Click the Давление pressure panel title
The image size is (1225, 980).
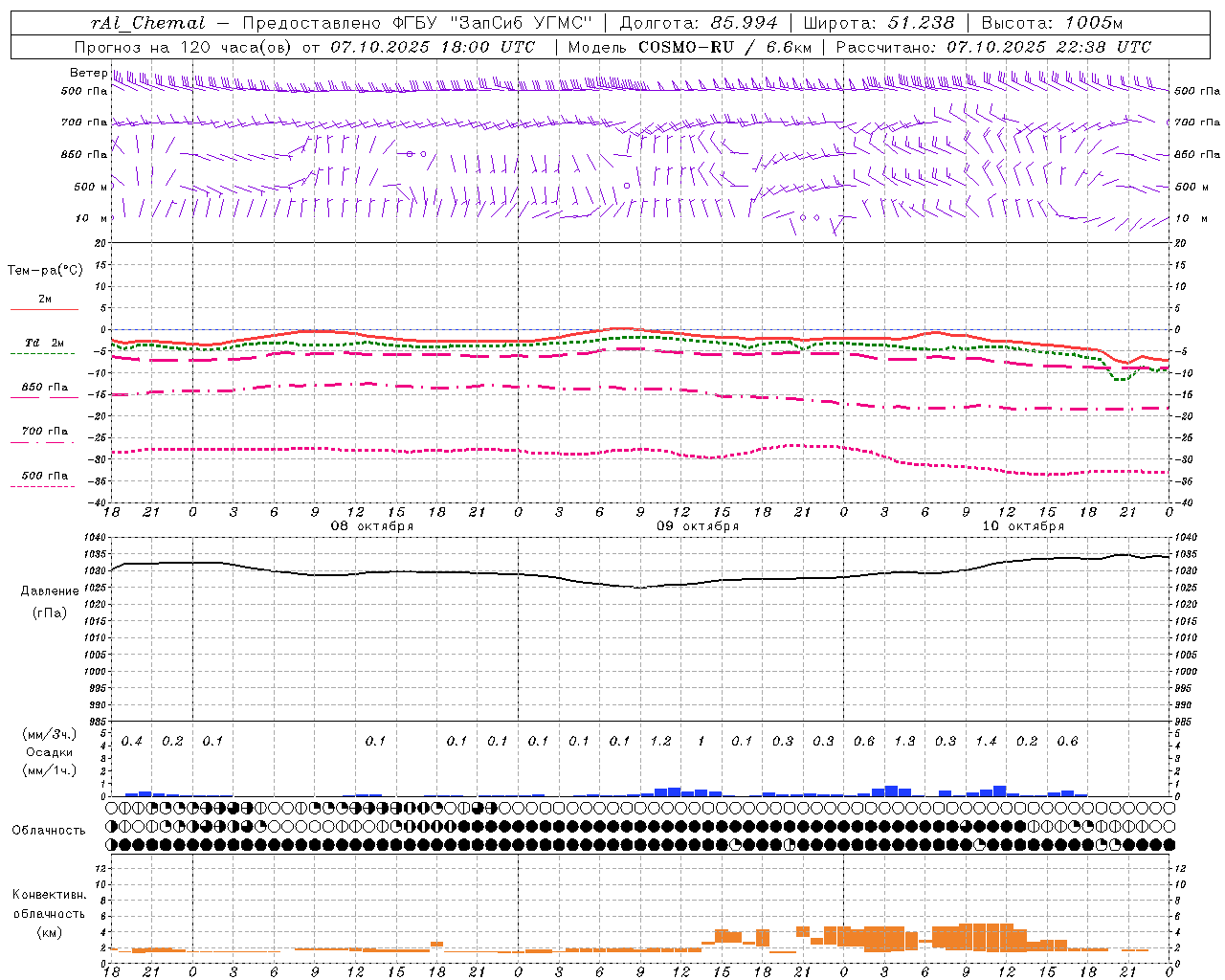50,591
